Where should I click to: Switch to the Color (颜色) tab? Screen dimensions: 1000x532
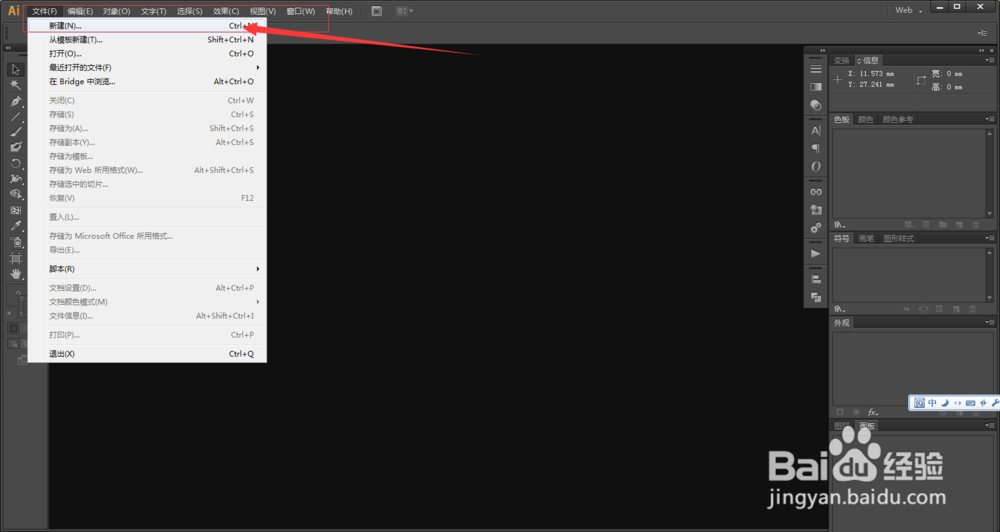click(x=865, y=120)
